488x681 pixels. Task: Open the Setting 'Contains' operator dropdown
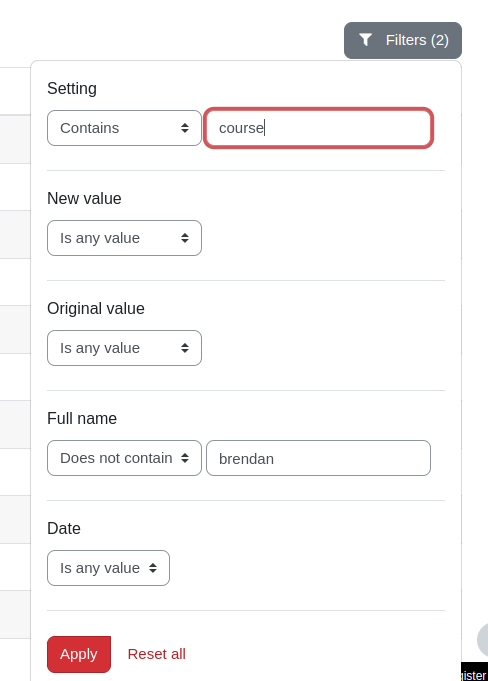click(x=124, y=128)
